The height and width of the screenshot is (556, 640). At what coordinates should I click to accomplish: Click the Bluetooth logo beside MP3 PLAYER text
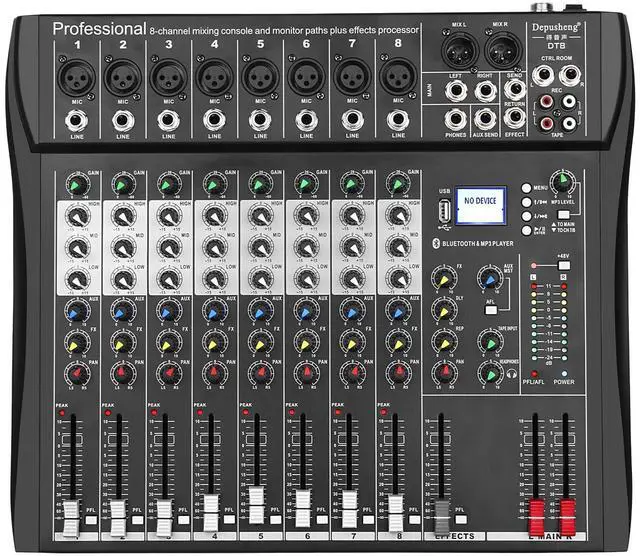435,243
